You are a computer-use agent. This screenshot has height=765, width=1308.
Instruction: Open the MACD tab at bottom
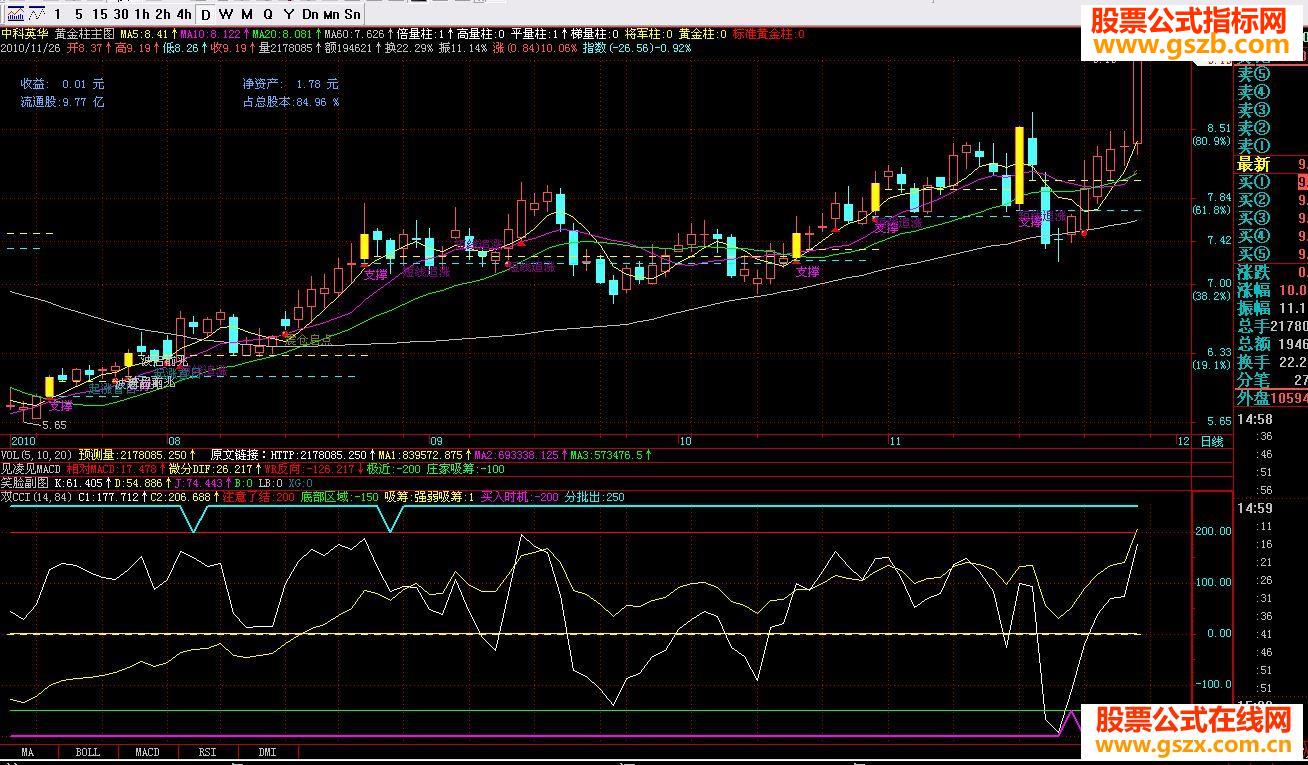click(x=148, y=752)
